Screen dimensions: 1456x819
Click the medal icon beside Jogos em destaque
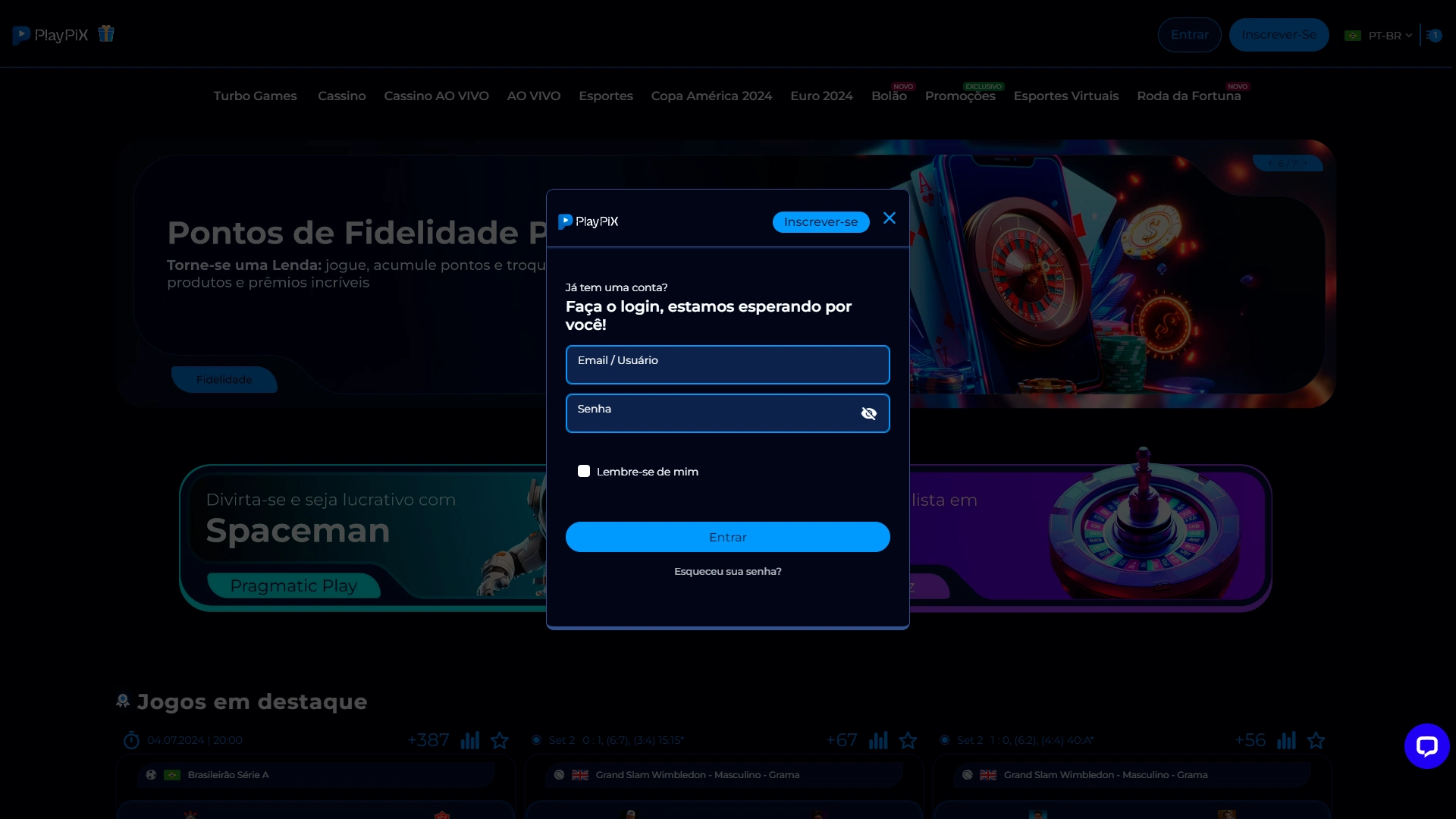point(123,701)
